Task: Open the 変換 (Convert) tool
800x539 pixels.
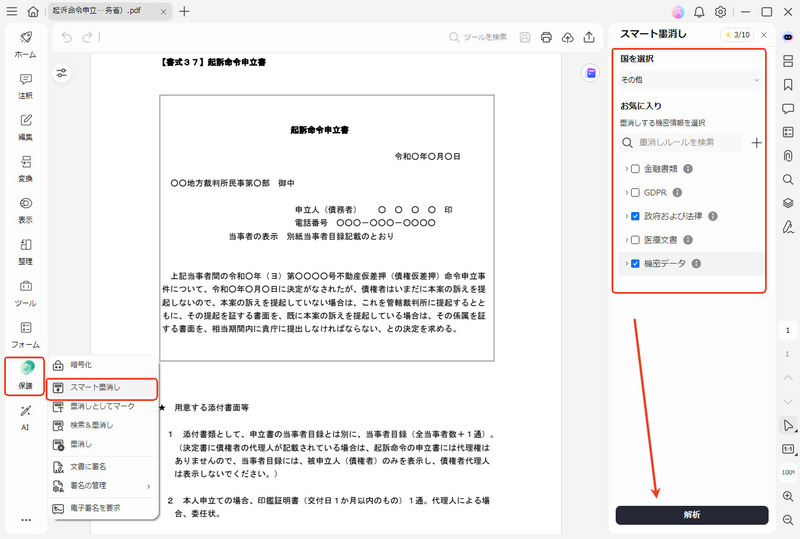Action: click(25, 167)
